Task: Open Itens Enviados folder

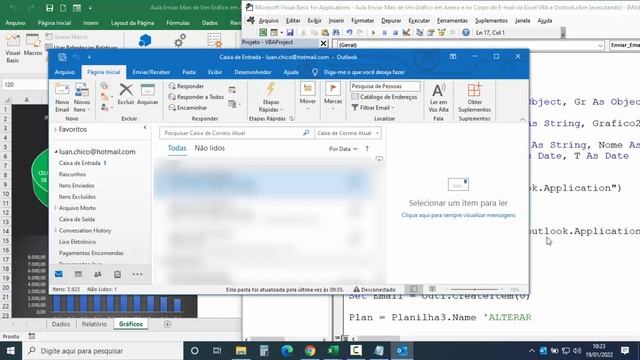Action: coord(76,186)
